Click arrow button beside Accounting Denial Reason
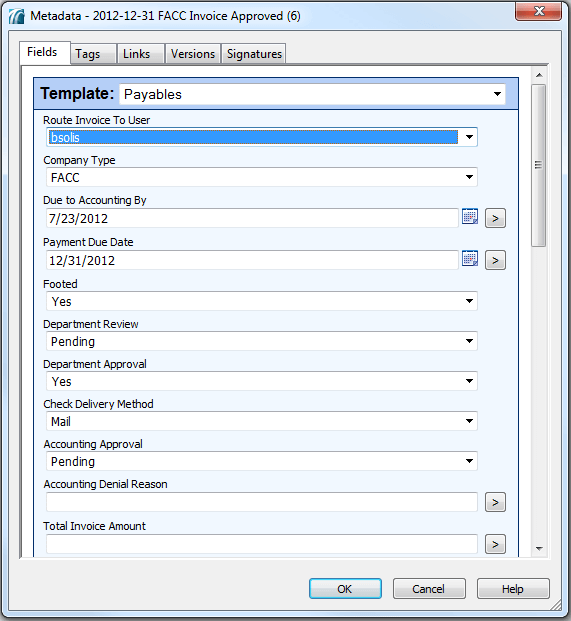571x621 pixels. pos(495,502)
